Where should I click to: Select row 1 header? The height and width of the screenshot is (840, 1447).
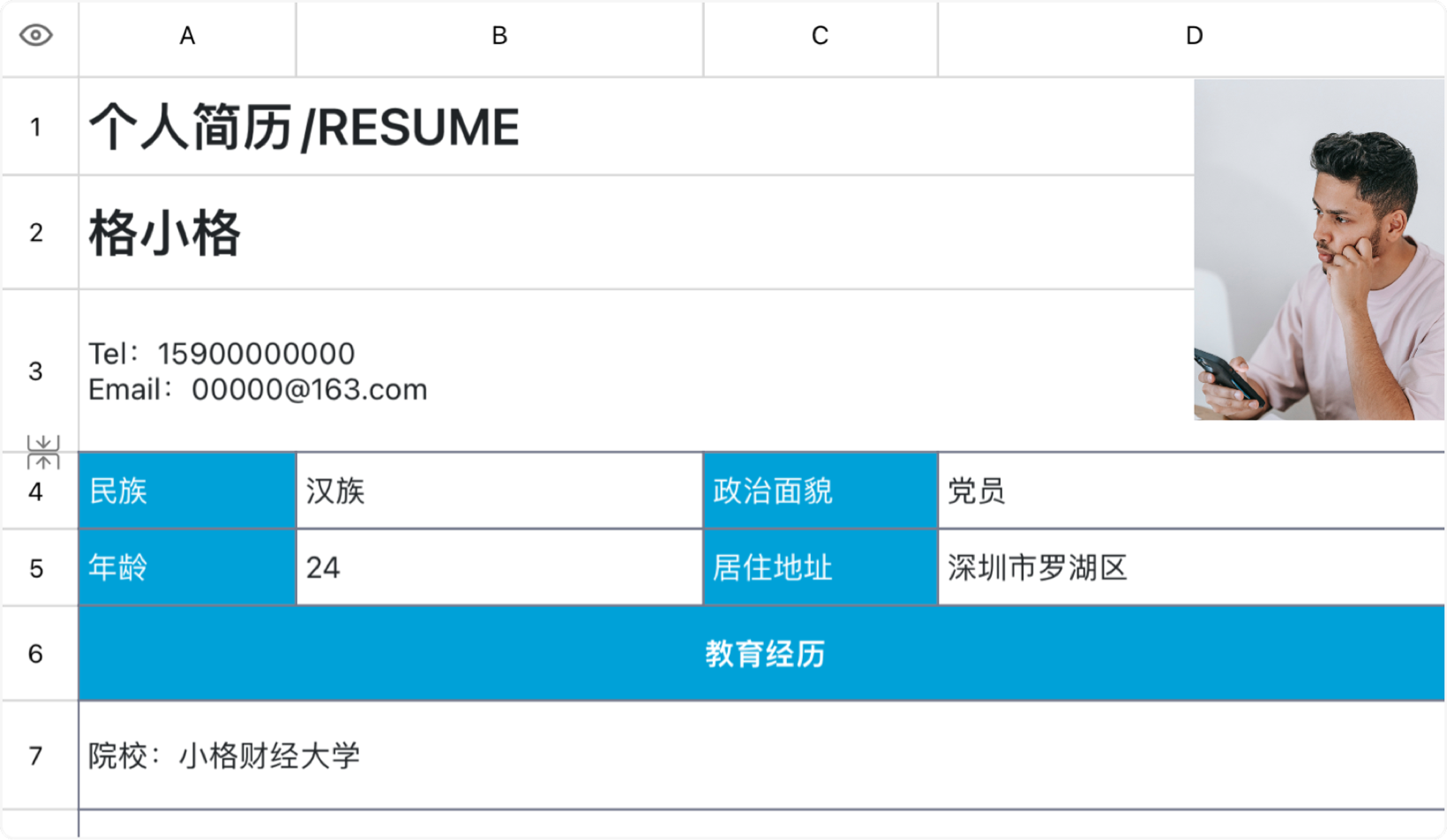click(x=39, y=127)
